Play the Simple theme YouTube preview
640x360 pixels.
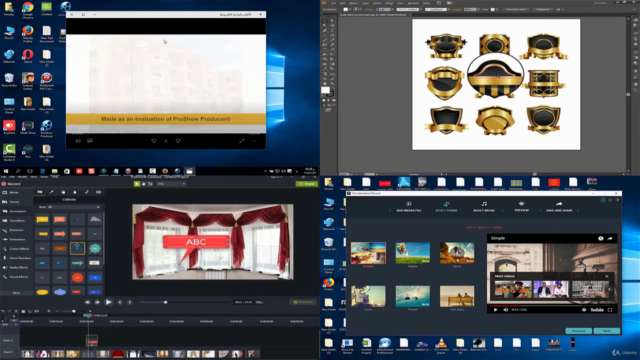(496, 310)
